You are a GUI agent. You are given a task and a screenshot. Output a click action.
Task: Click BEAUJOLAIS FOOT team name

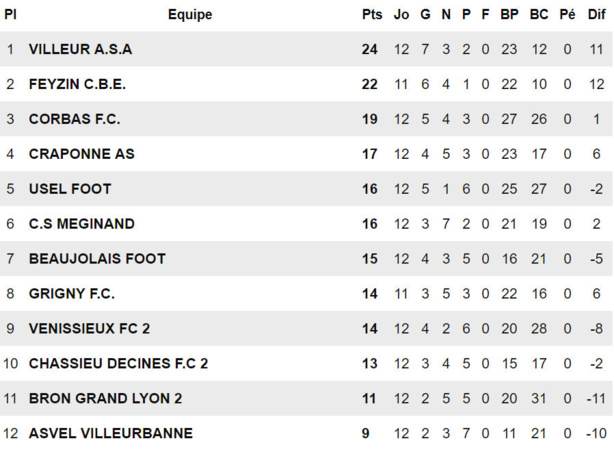pyautogui.click(x=97, y=259)
